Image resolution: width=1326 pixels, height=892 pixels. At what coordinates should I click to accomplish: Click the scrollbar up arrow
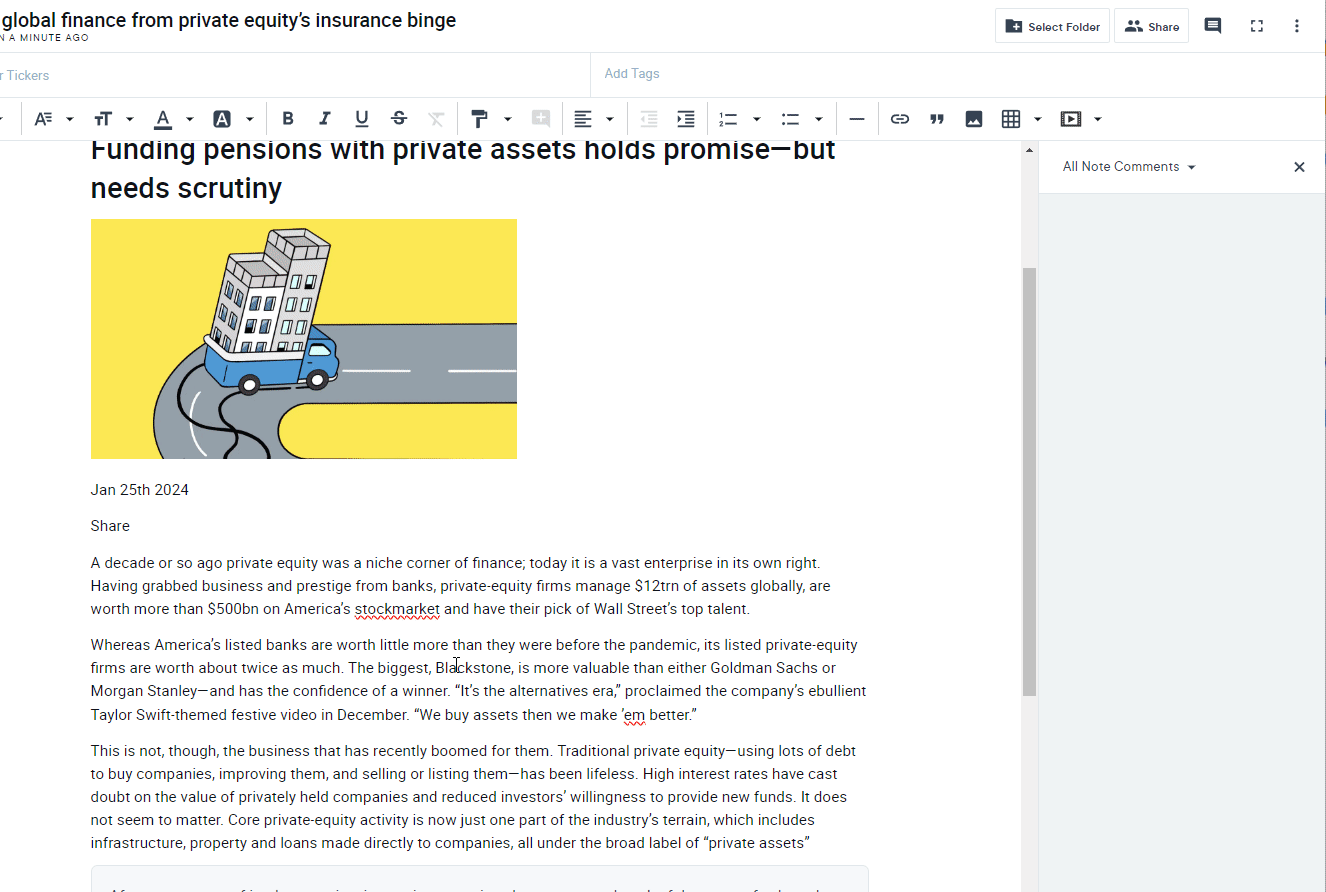tap(1029, 150)
